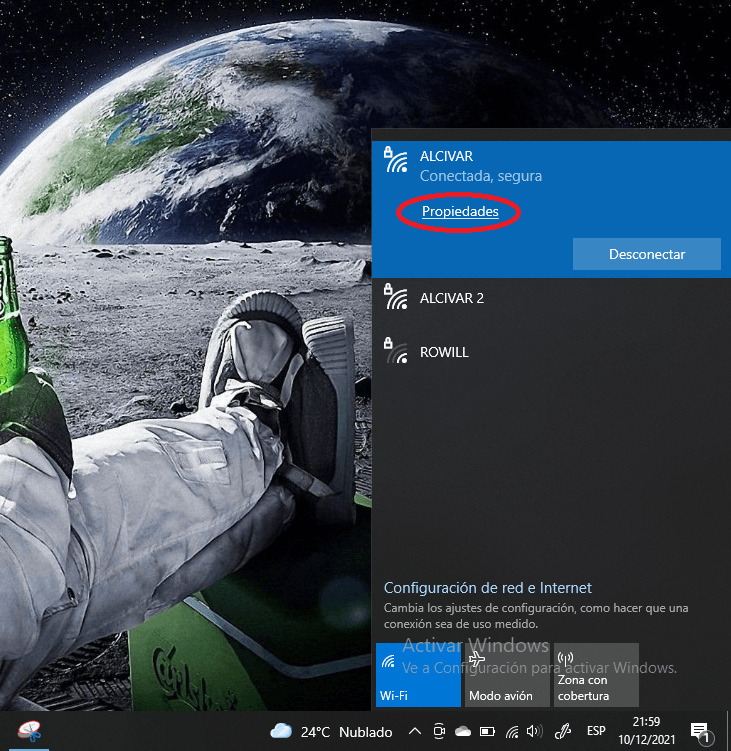This screenshot has height=751, width=731.
Task: Select the ROWILL wireless network
Action: (x=444, y=352)
